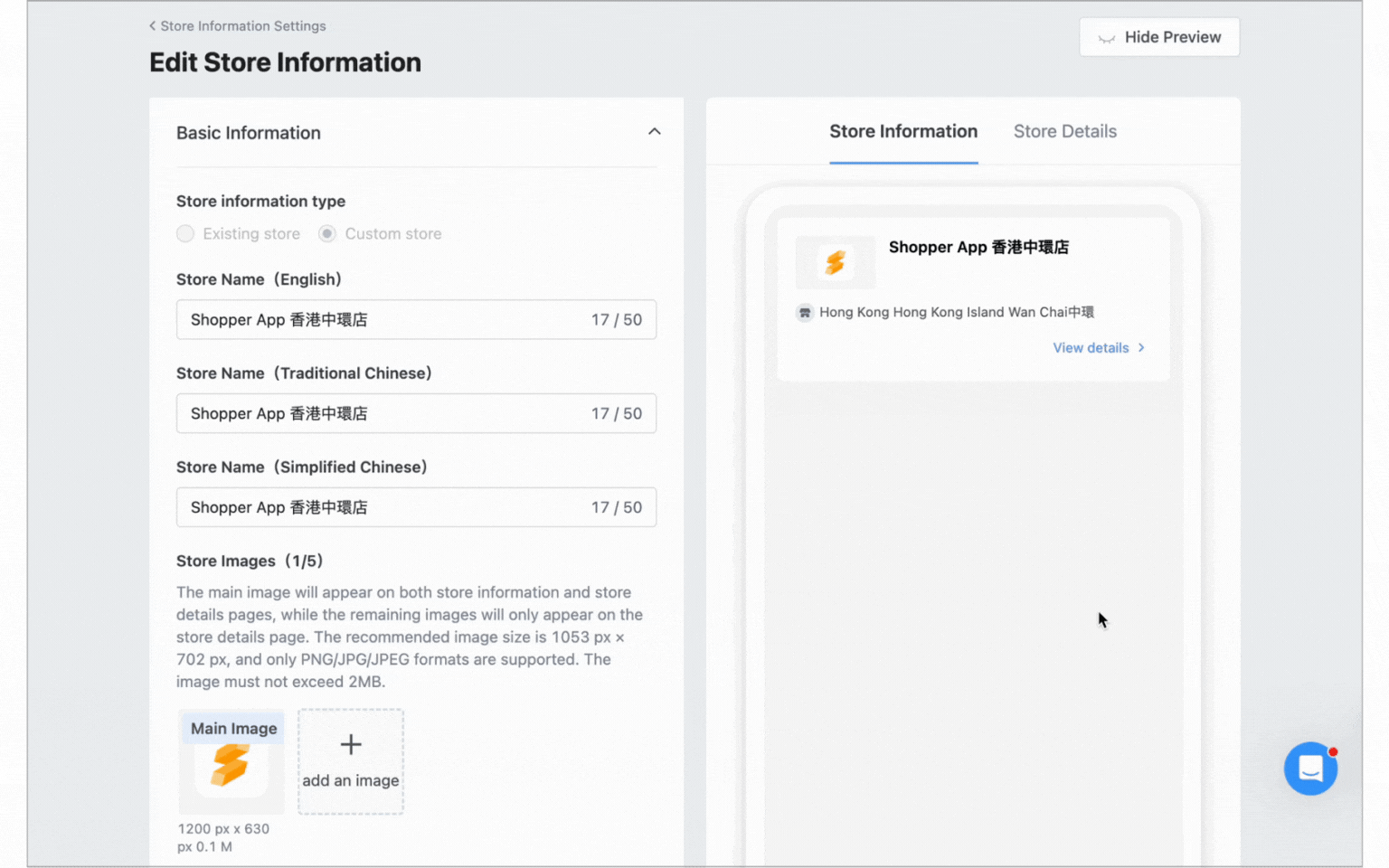Open the chat support widget

click(x=1311, y=769)
